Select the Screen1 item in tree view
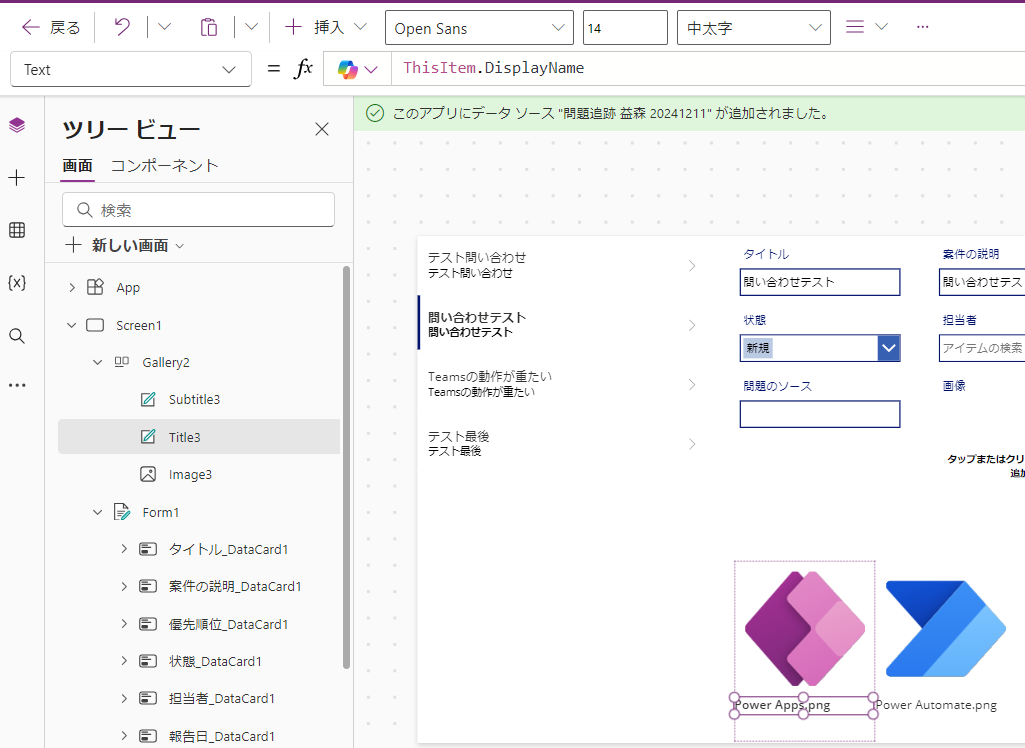The height and width of the screenshot is (748, 1025). tap(139, 325)
